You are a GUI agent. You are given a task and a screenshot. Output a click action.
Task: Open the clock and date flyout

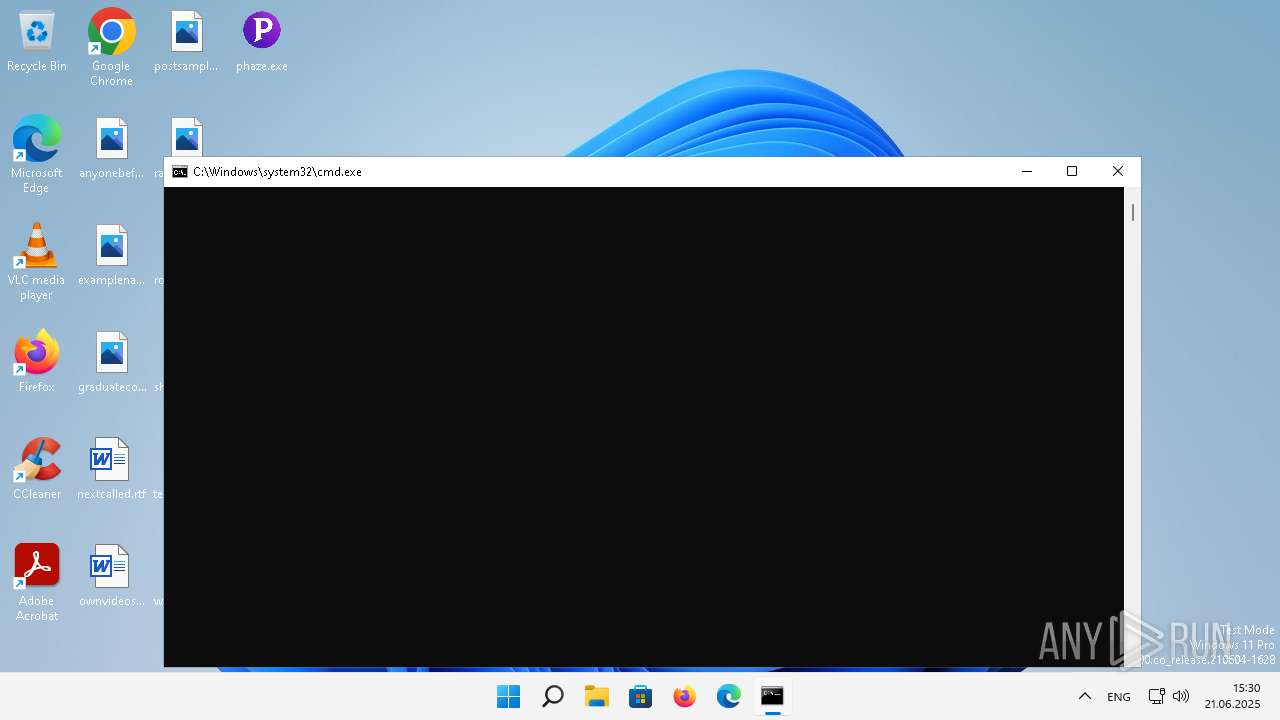[x=1232, y=696]
